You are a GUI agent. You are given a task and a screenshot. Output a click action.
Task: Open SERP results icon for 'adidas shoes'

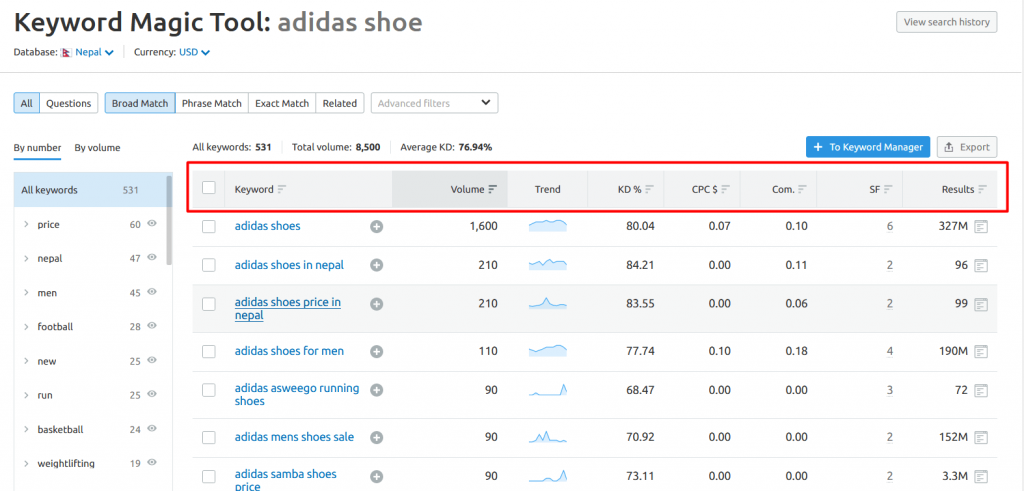pos(981,227)
